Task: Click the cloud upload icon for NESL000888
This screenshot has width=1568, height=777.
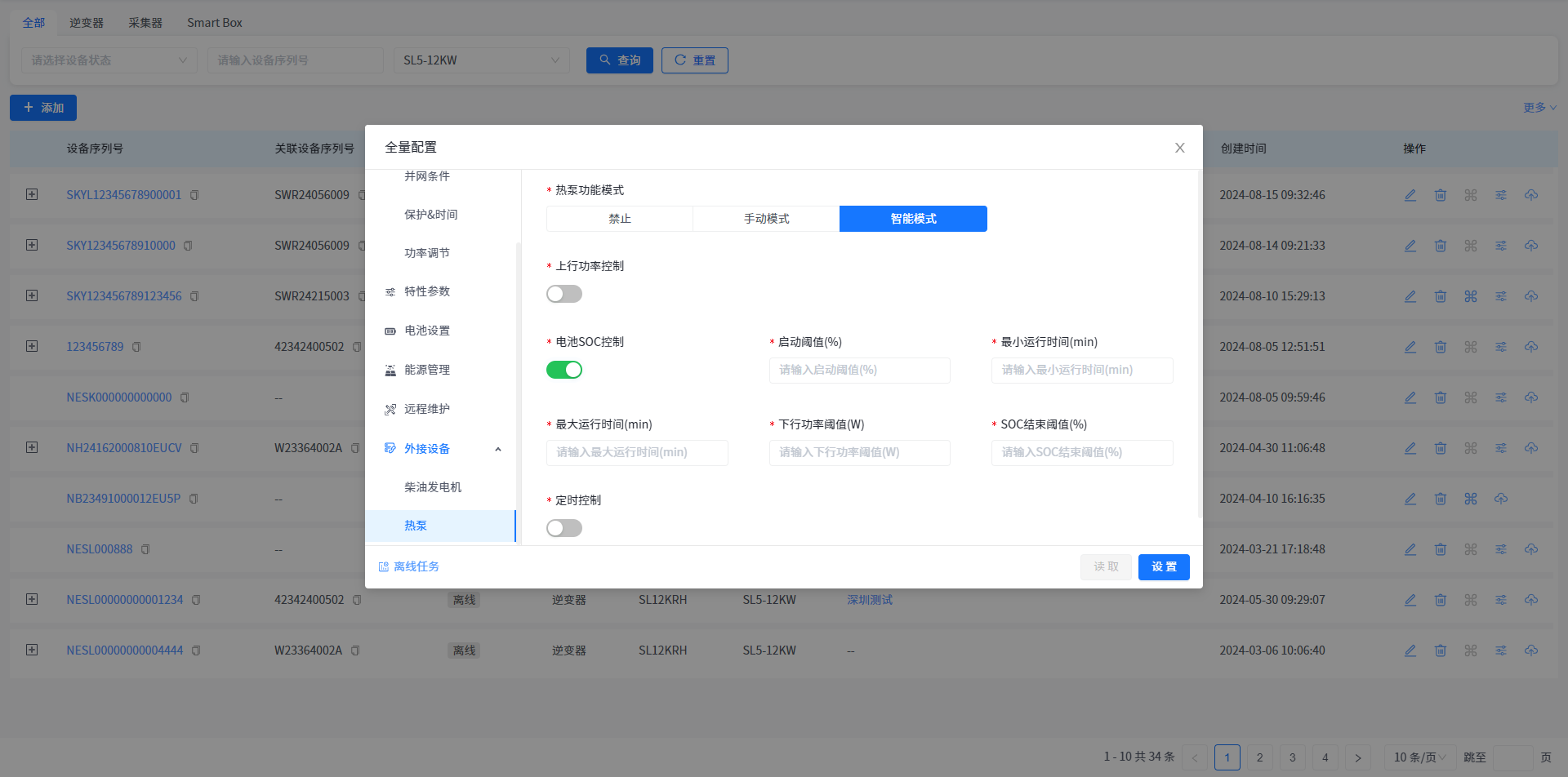Action: tap(1531, 549)
